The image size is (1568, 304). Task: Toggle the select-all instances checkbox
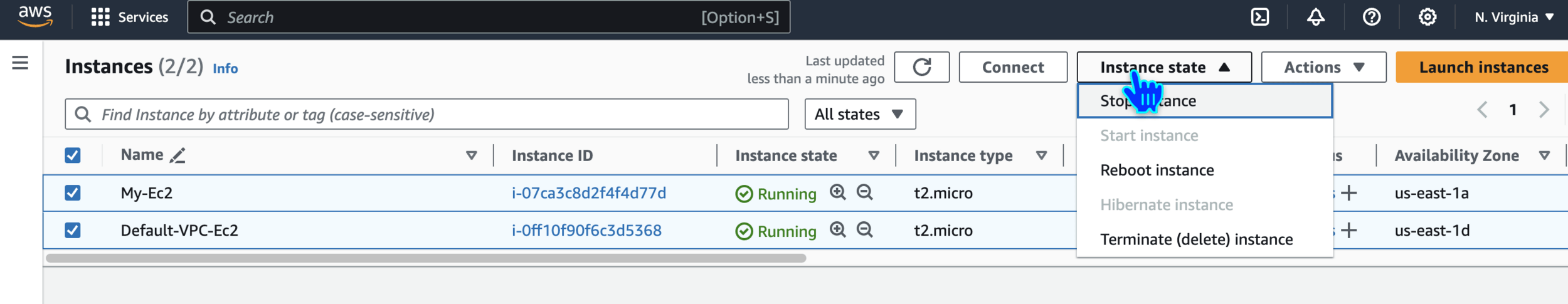click(73, 155)
